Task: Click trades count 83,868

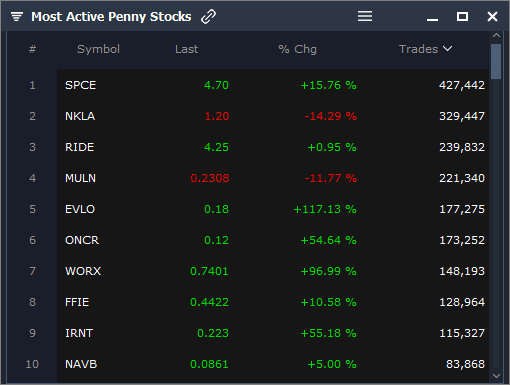Action: coord(465,364)
